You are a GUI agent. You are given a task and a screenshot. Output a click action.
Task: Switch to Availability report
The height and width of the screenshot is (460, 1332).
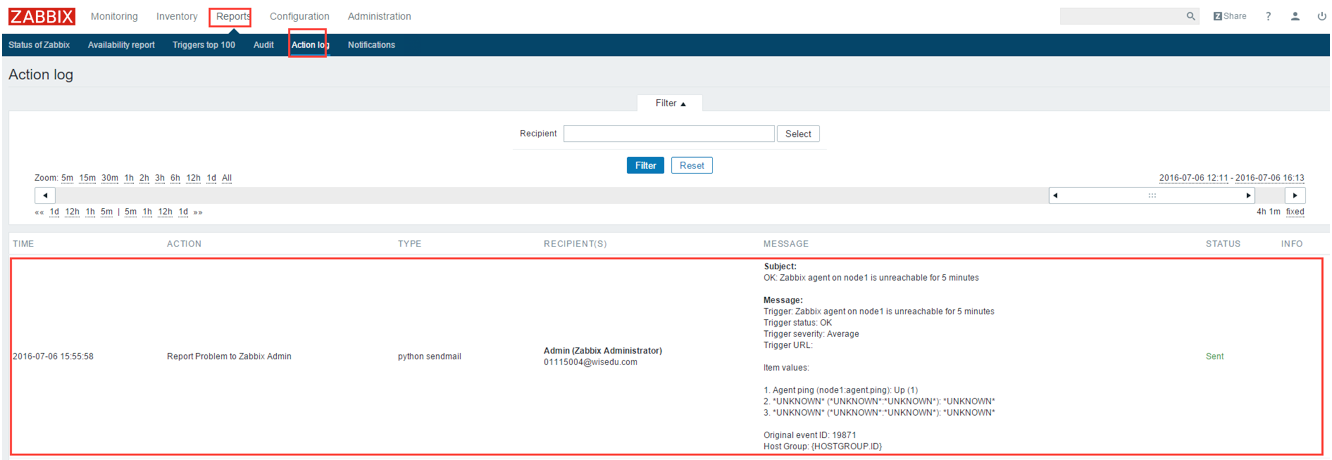tap(121, 45)
